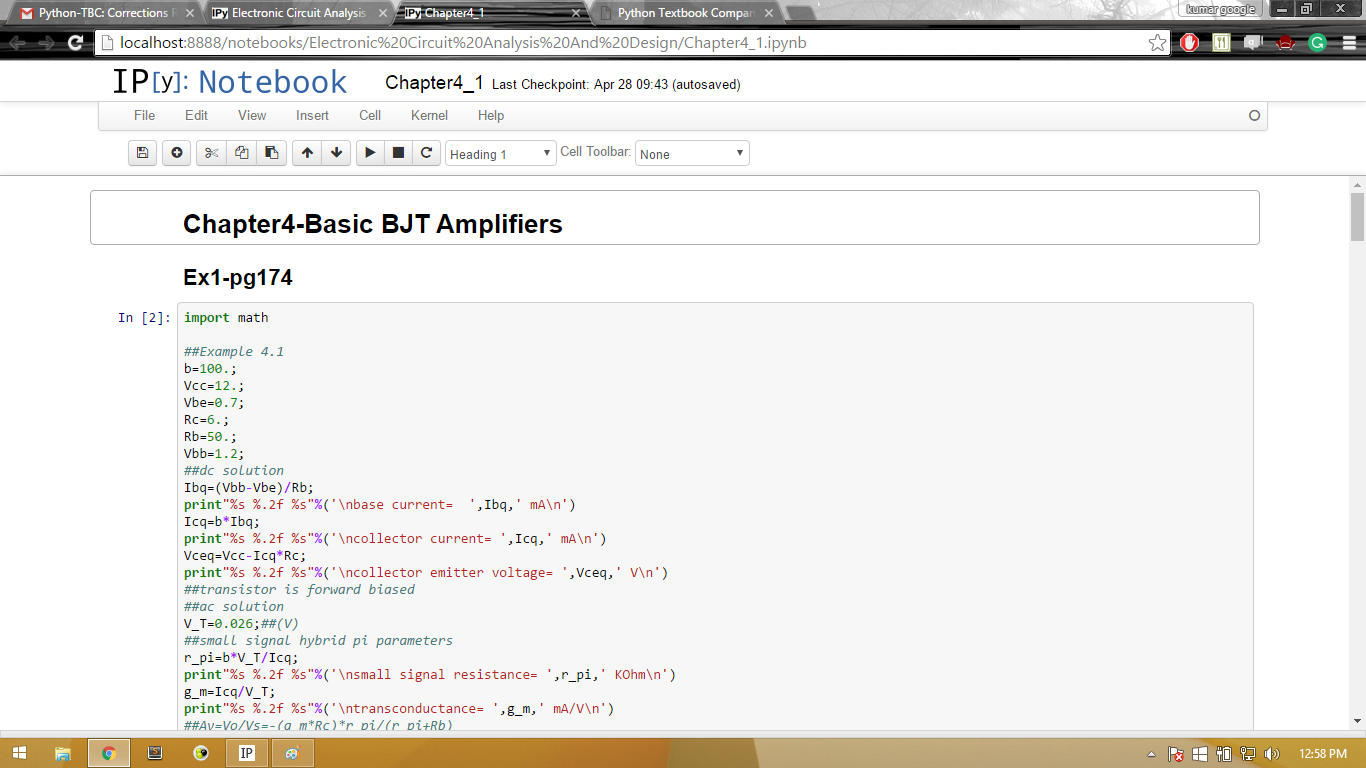Insert a cell below with plus icon
1366x768 pixels.
pos(177,153)
